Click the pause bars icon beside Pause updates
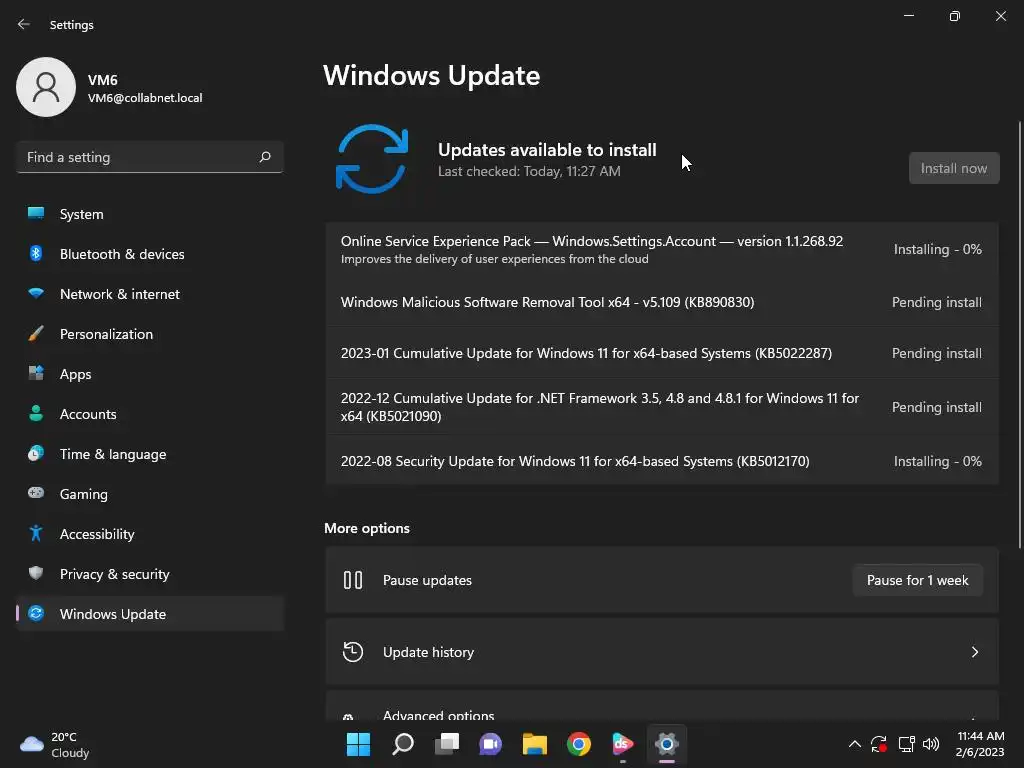This screenshot has width=1024, height=768. [x=353, y=580]
